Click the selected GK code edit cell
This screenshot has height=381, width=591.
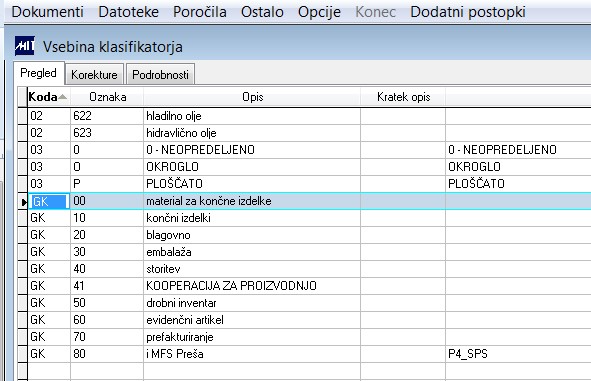(49, 201)
